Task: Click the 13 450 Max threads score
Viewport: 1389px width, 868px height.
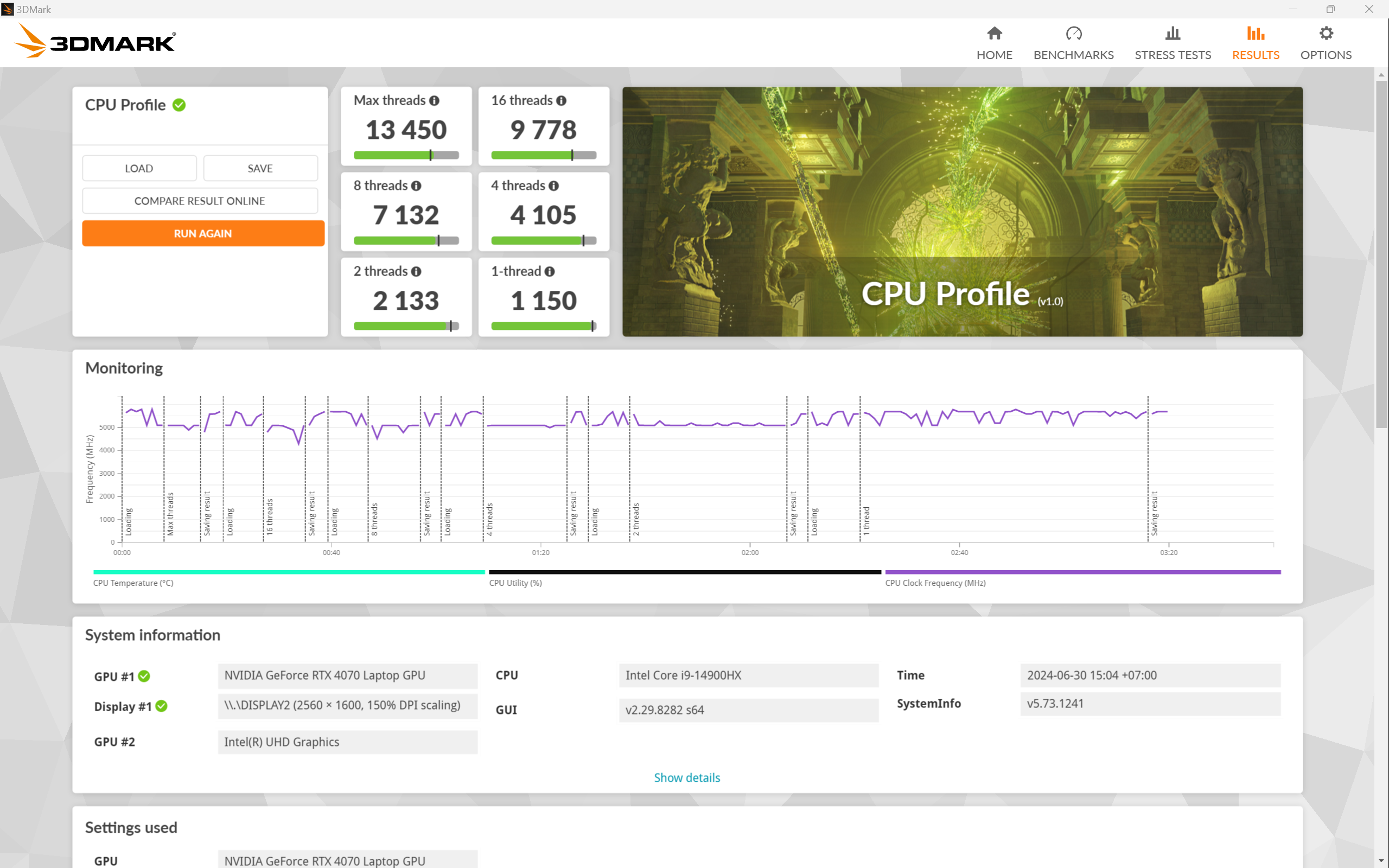Action: tap(406, 130)
